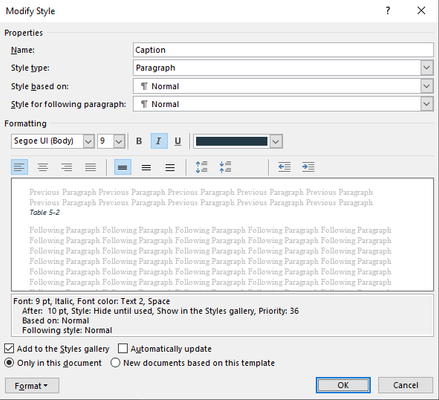Open the font size dropdown arrow
Image resolution: width=439 pixels, height=400 pixels.
(x=119, y=141)
